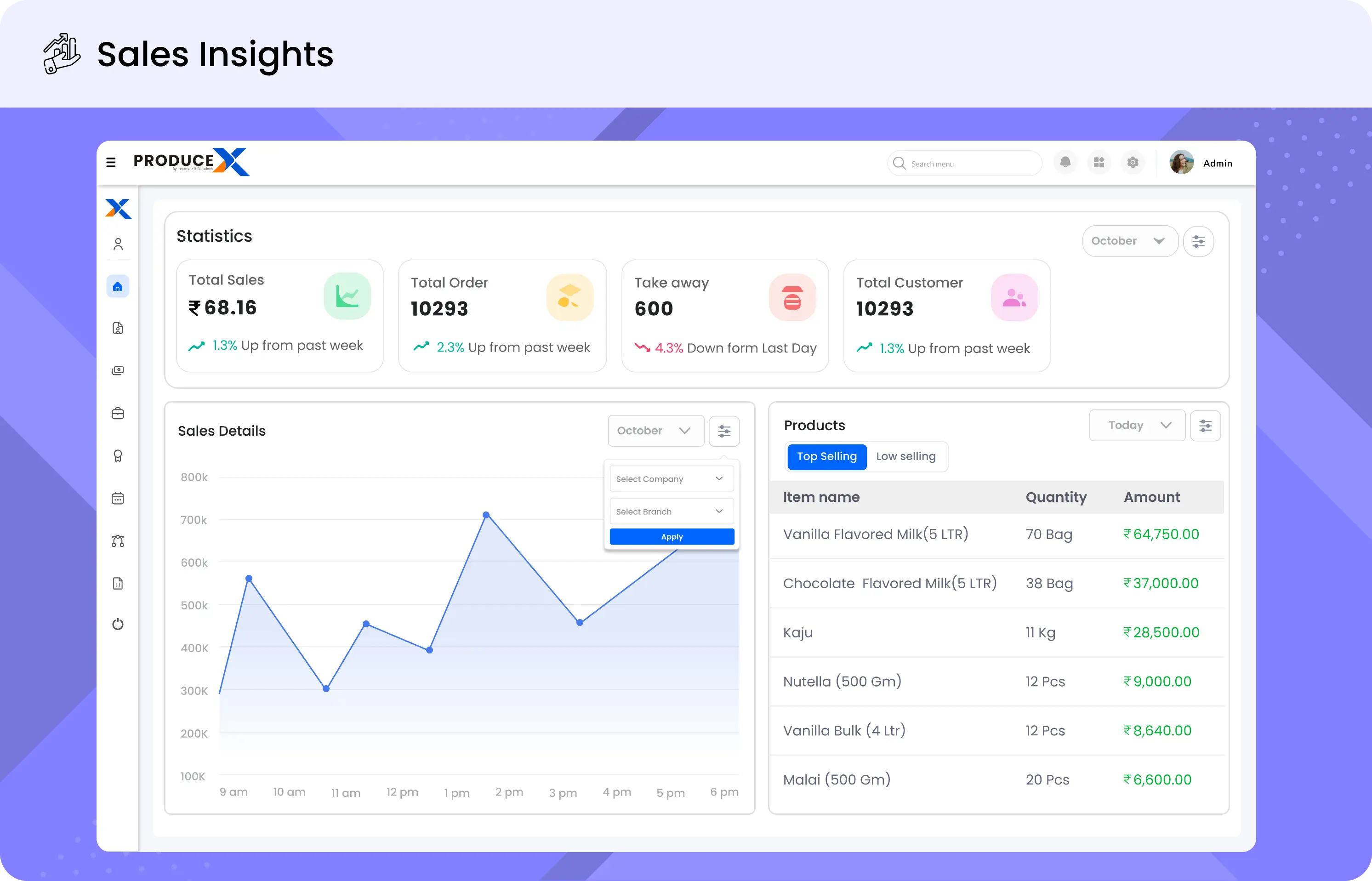Image resolution: width=1372 pixels, height=881 pixels.
Task: Select the Malai (500 Gm) row
Action: point(996,780)
